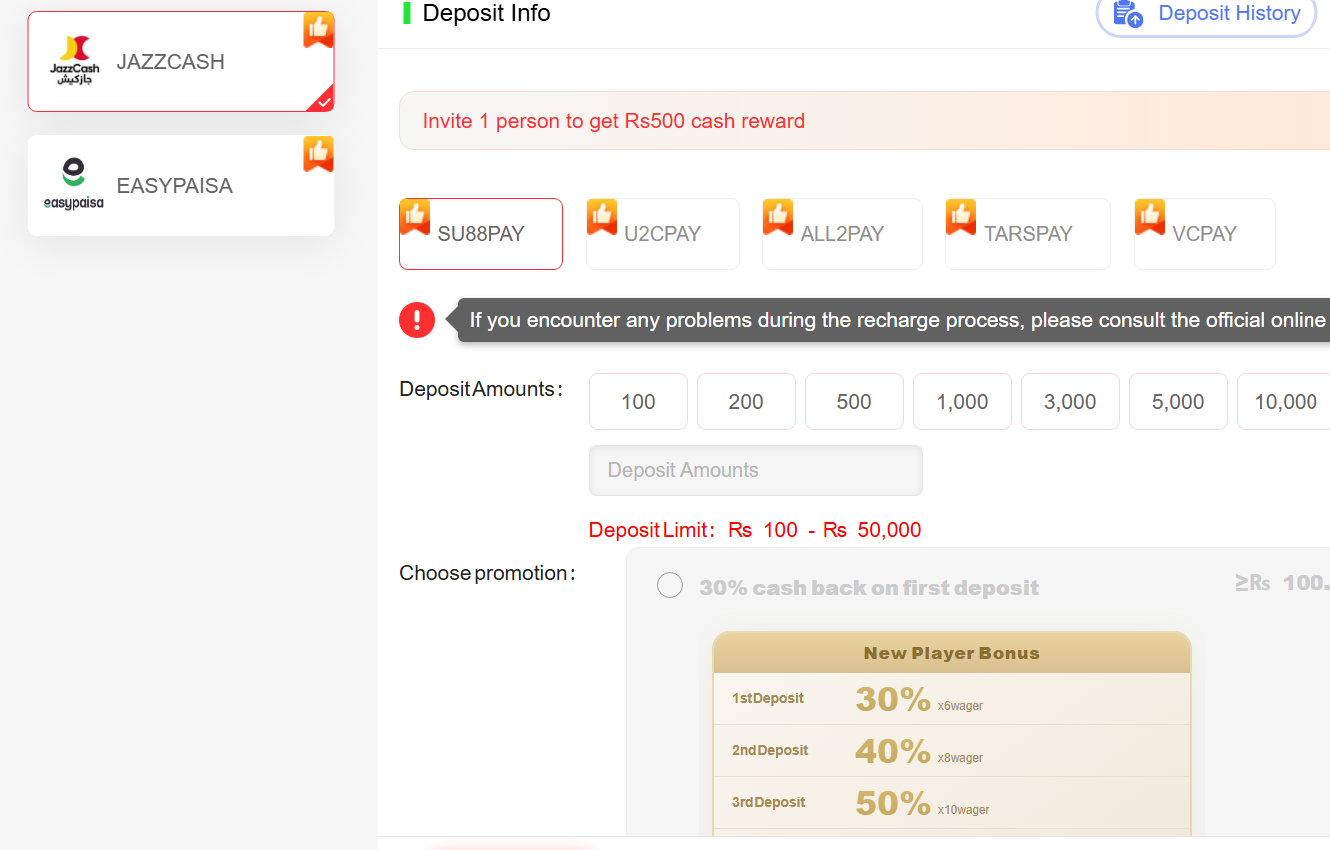
Task: Select the SU88PAY payment channel
Action: (481, 234)
